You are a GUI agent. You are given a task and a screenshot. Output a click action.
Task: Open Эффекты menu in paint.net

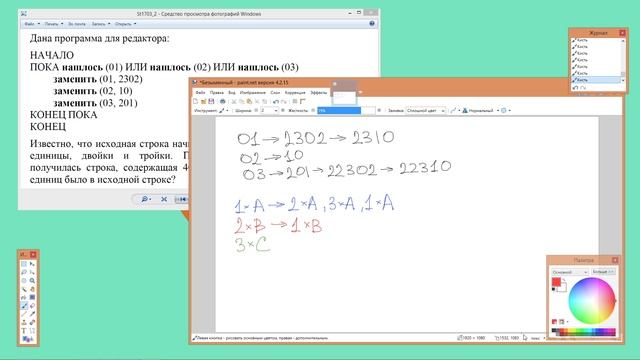pyautogui.click(x=318, y=93)
